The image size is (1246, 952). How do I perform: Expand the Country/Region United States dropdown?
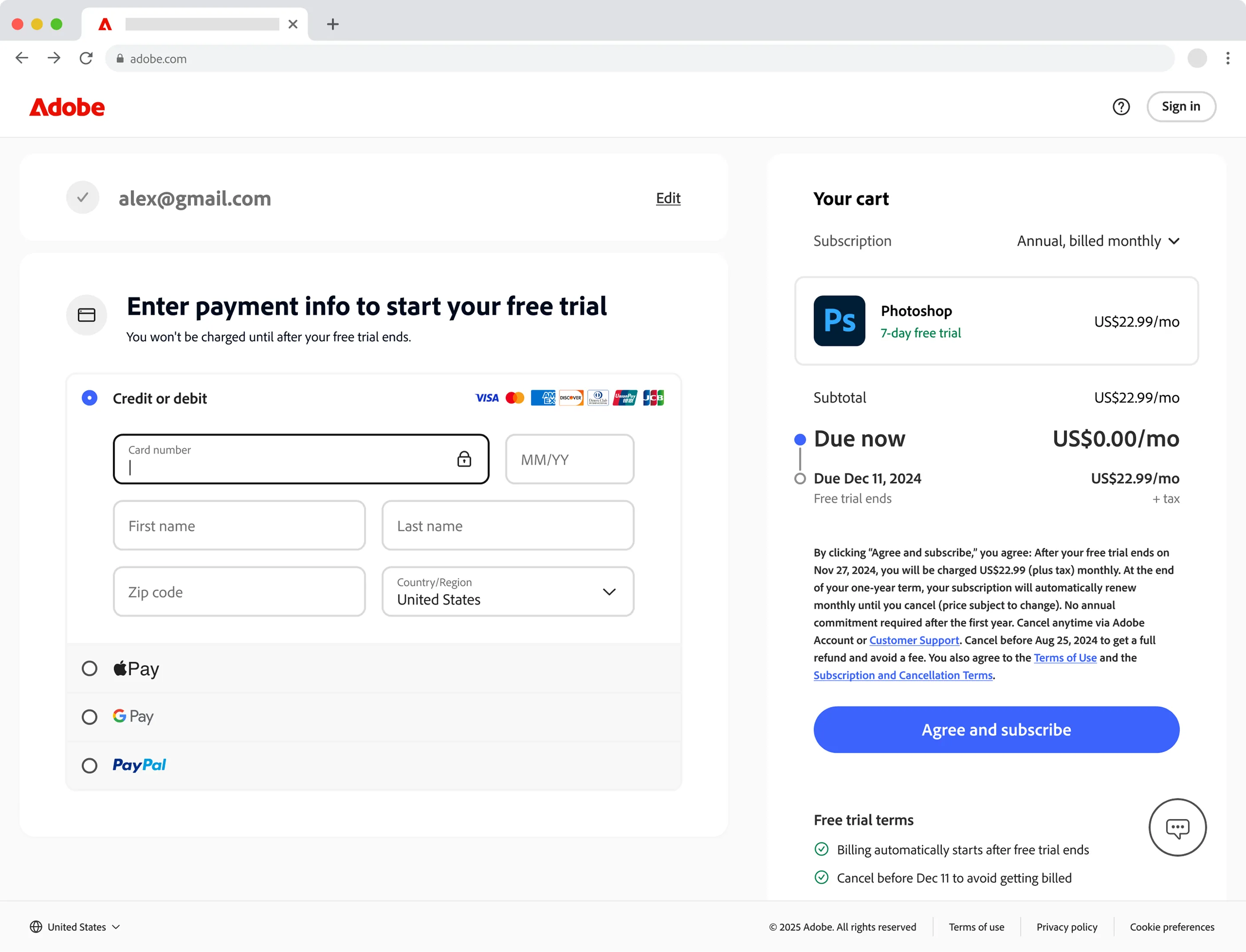click(x=508, y=591)
